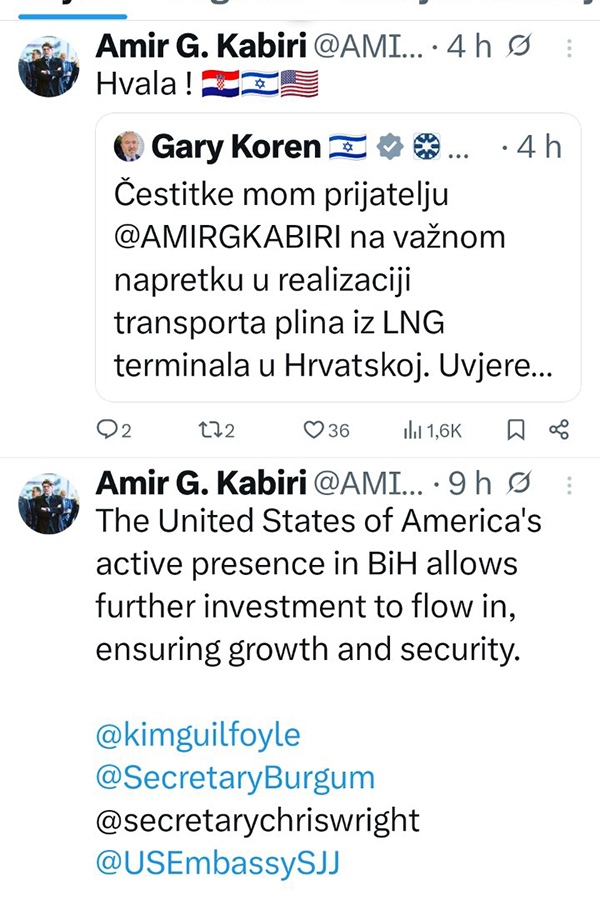Bookmark the Hvala tweet
Image resolution: width=600 pixels, height=900 pixels.
point(516,430)
